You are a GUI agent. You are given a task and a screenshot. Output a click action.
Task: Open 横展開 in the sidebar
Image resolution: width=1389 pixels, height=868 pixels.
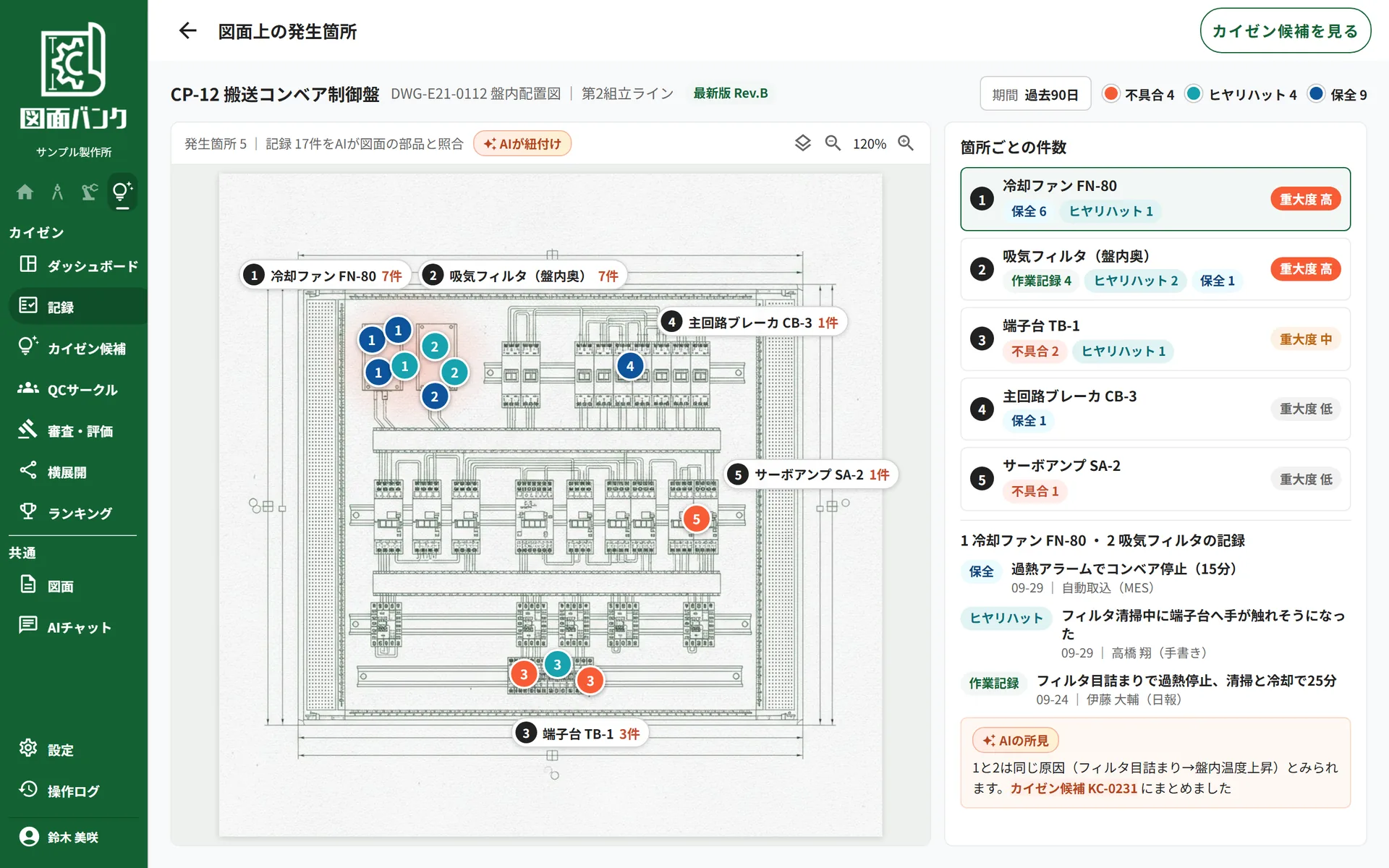(x=78, y=472)
